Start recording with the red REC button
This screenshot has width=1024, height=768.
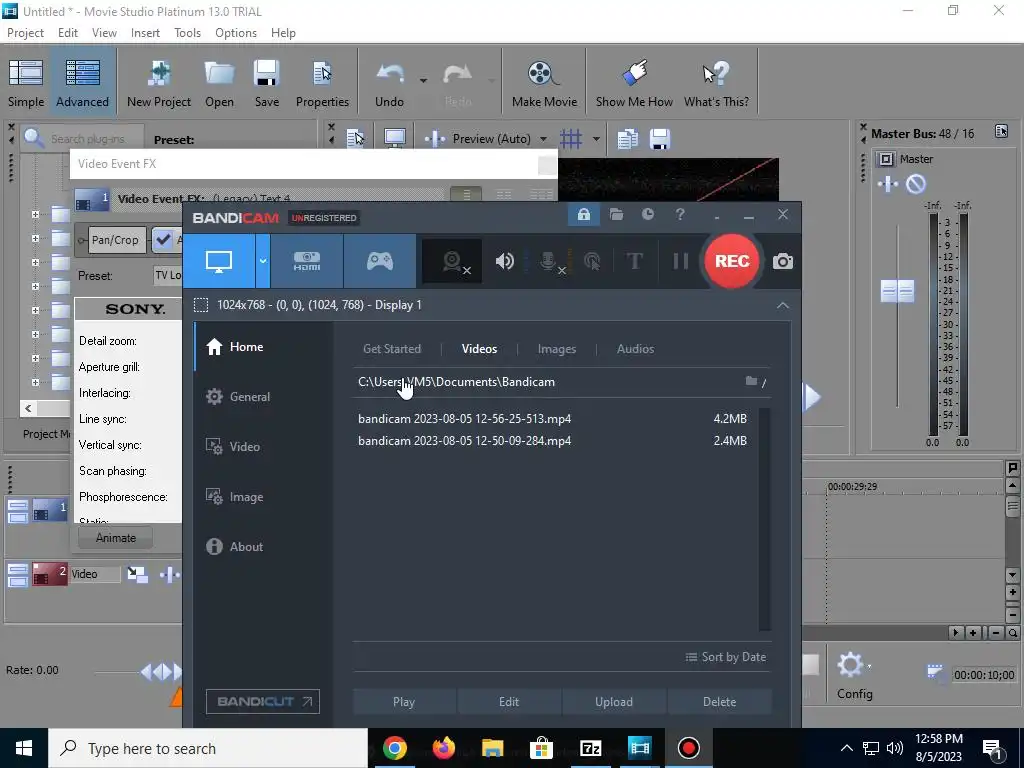(x=731, y=261)
